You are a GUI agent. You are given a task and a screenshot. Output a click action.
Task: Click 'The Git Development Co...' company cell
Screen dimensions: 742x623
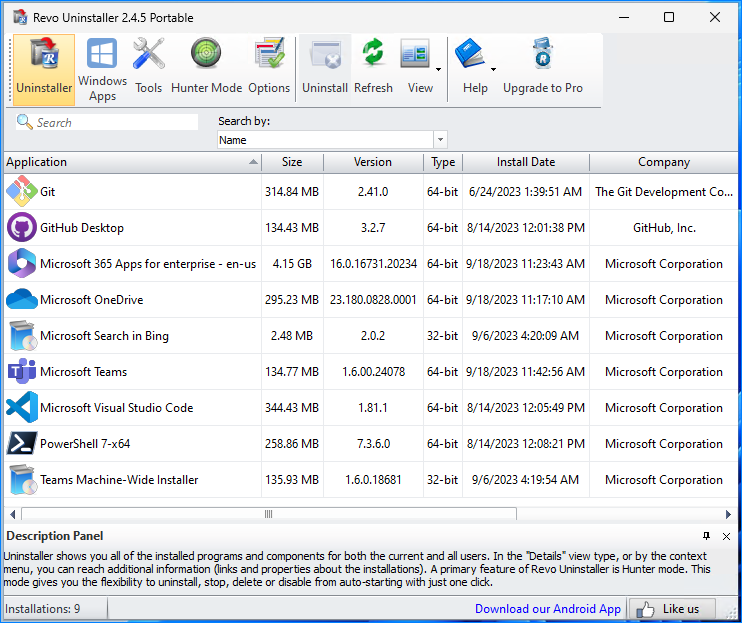[x=664, y=192]
